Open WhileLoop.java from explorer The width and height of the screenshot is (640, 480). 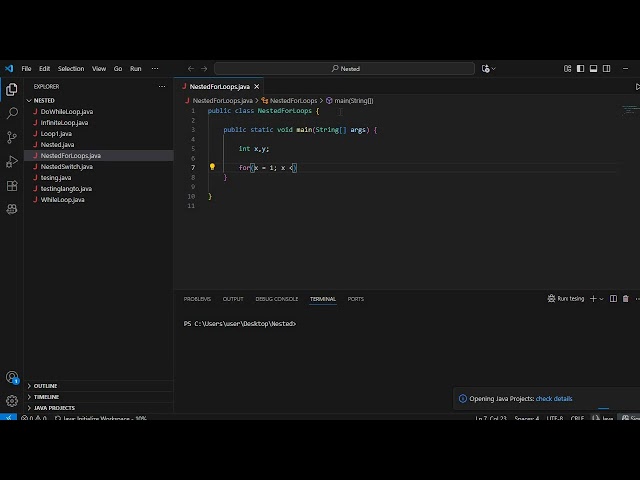(x=98, y=200)
